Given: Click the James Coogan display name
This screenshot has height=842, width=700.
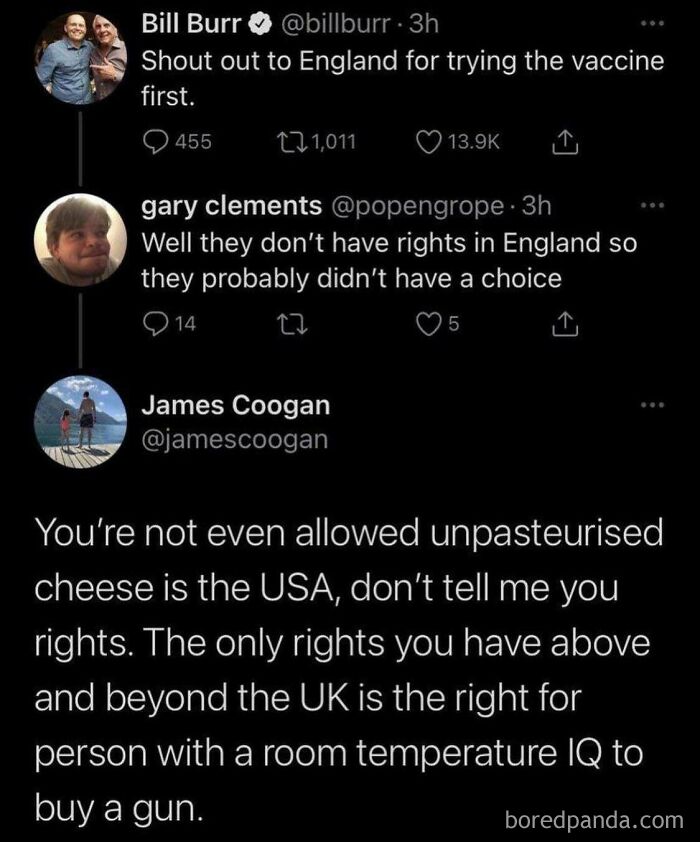Looking at the screenshot, I should point(236,406).
